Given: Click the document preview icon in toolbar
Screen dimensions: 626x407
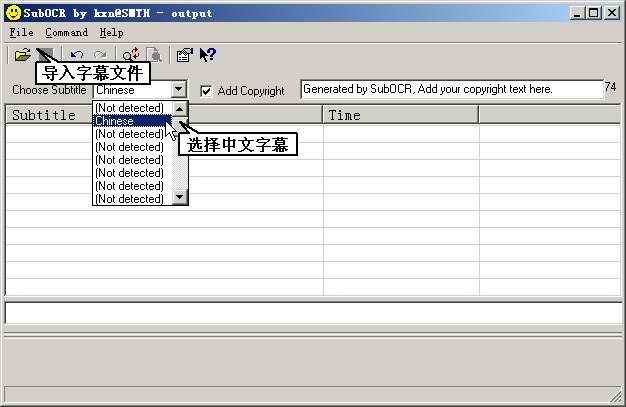Looking at the screenshot, I should coord(153,55).
